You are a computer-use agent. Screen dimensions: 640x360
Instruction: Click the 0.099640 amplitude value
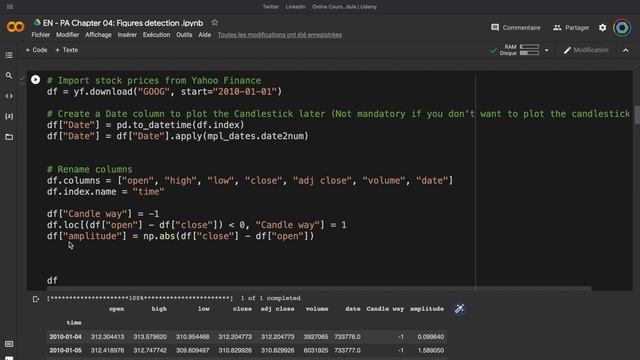pos(431,337)
